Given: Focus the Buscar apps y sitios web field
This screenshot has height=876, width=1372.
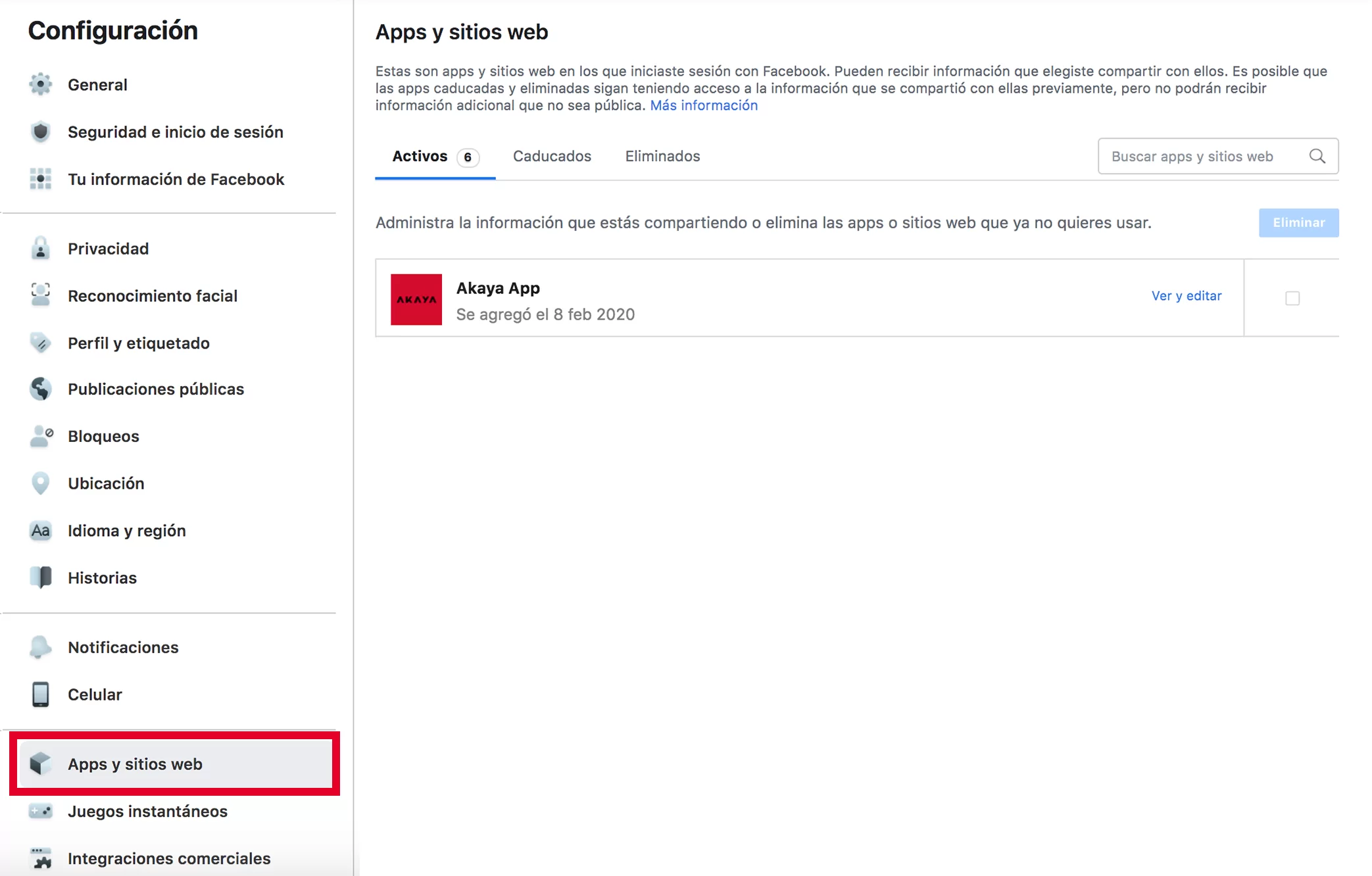Looking at the screenshot, I should coord(1217,156).
